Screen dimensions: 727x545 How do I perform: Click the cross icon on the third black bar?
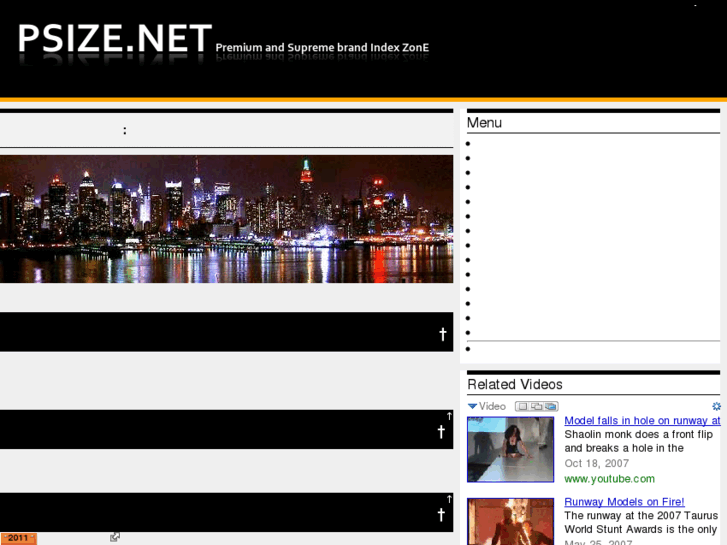pos(441,514)
